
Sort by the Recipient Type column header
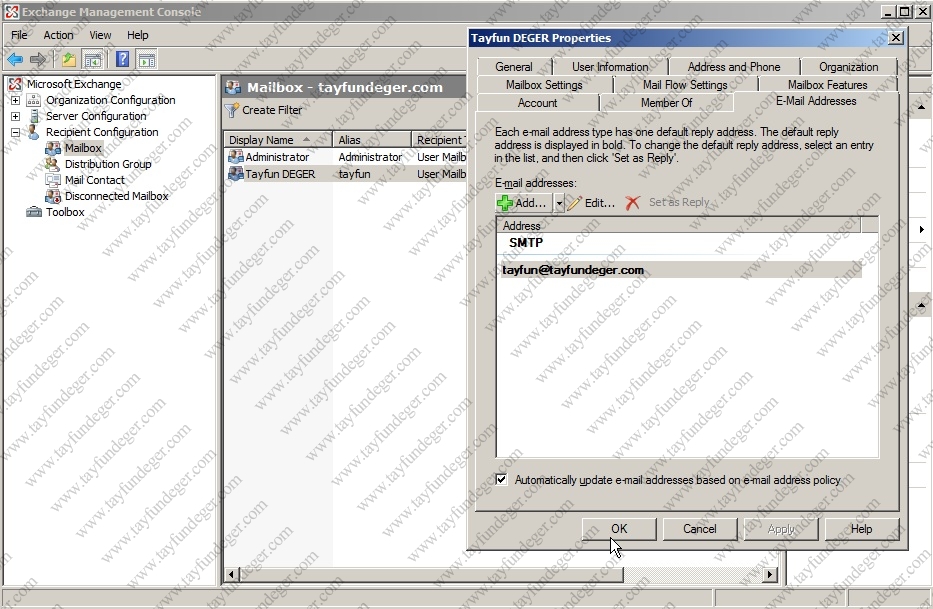(x=439, y=140)
